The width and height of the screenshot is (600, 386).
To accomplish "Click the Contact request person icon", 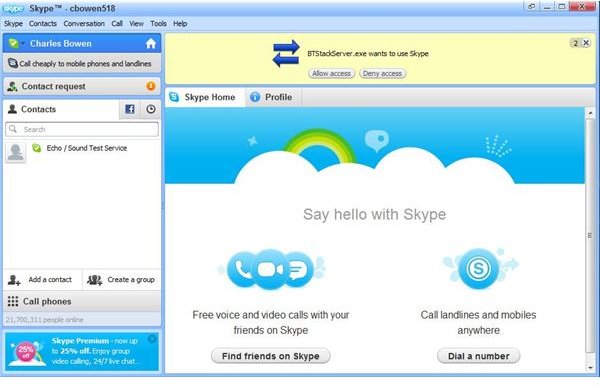I will point(12,86).
